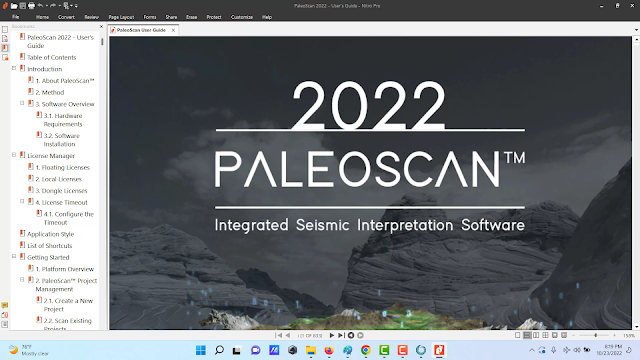Open Google Chrome from the taskbar
Screen dimensions: 640x360
coord(366,350)
